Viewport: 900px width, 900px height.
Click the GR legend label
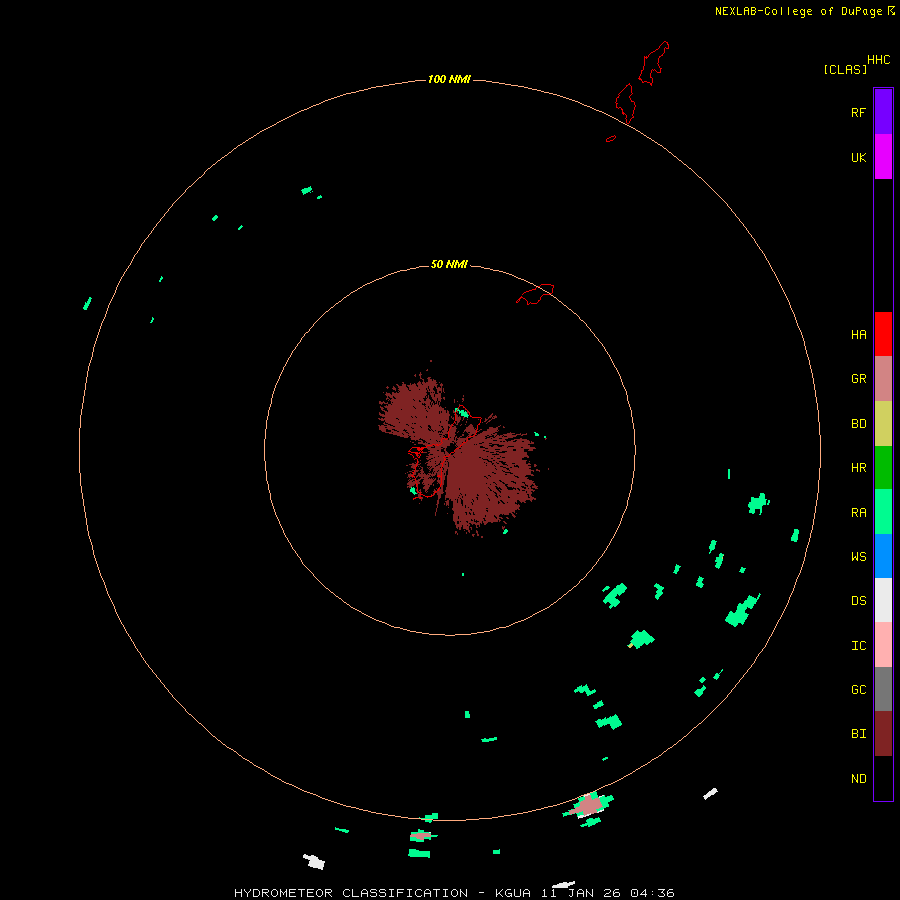tap(858, 379)
